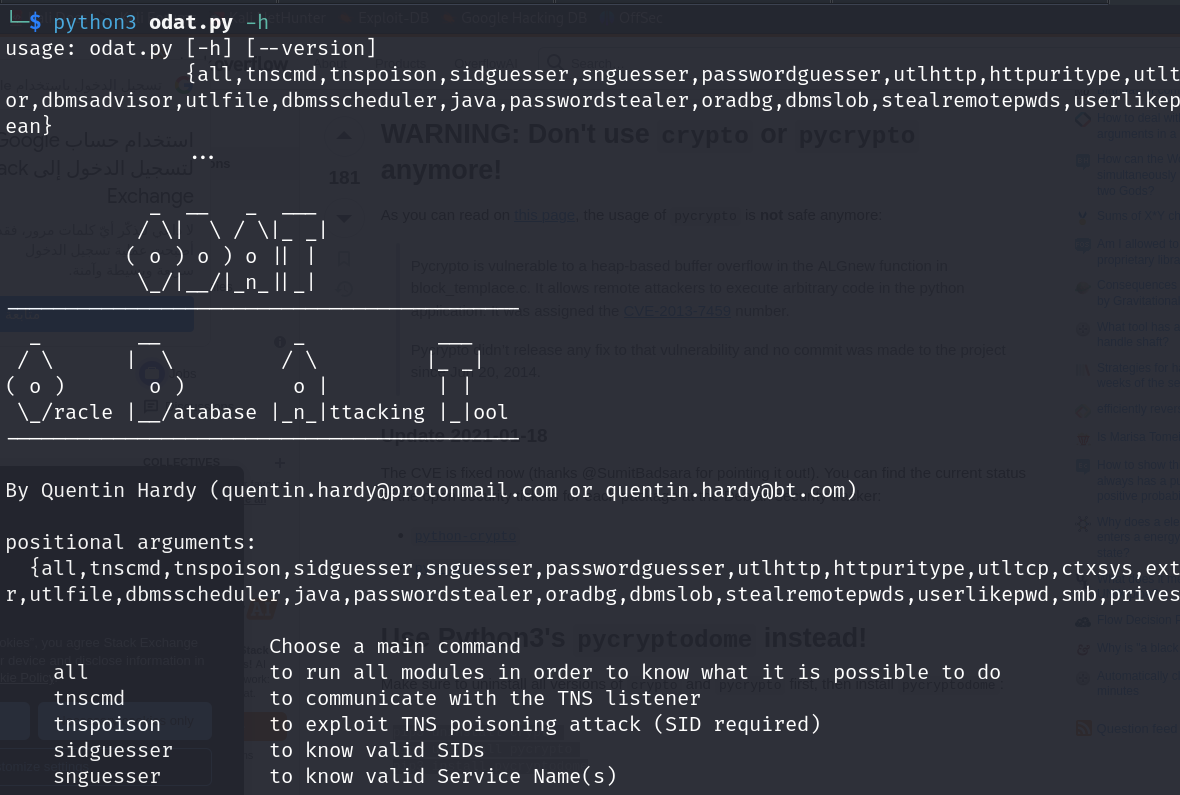Click the "snguesser" entry in the command list
This screenshot has height=795, width=1180.
(107, 776)
